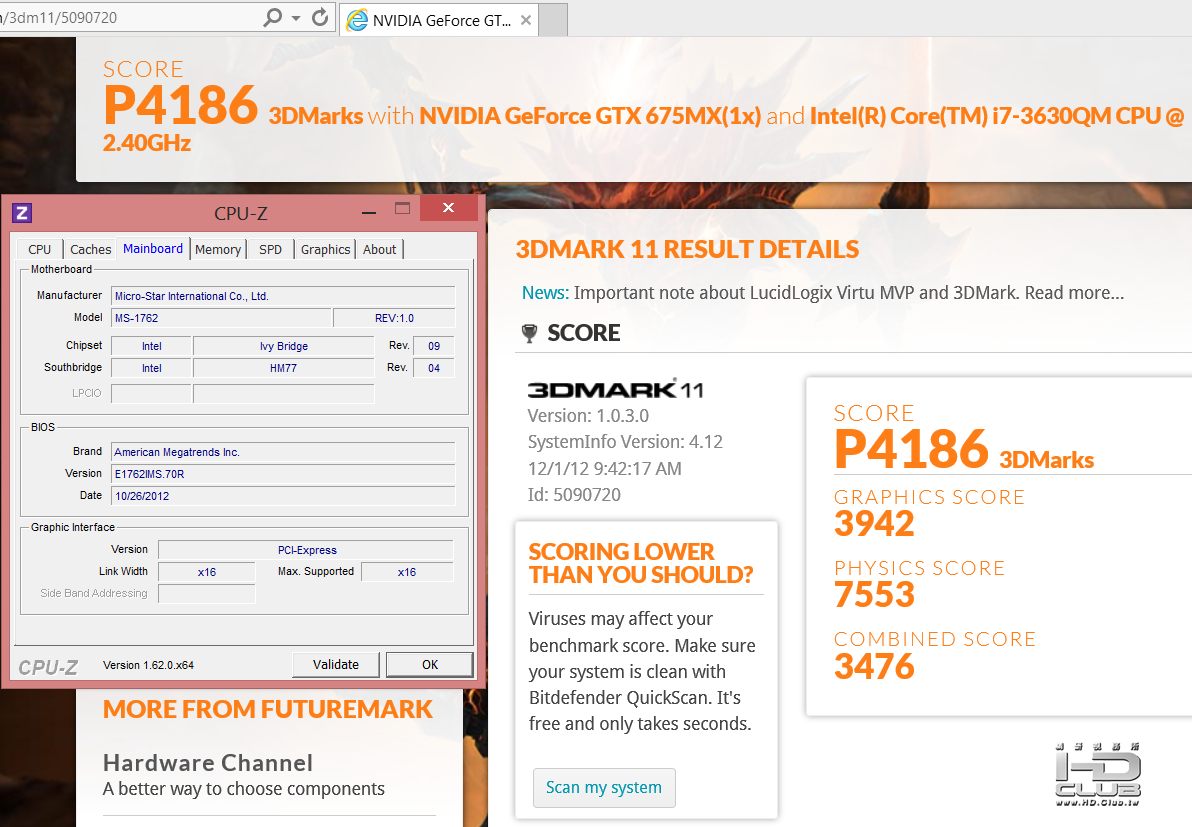1192x827 pixels.
Task: Switch to the CPU tab in CPU-Z
Action: (x=40, y=249)
